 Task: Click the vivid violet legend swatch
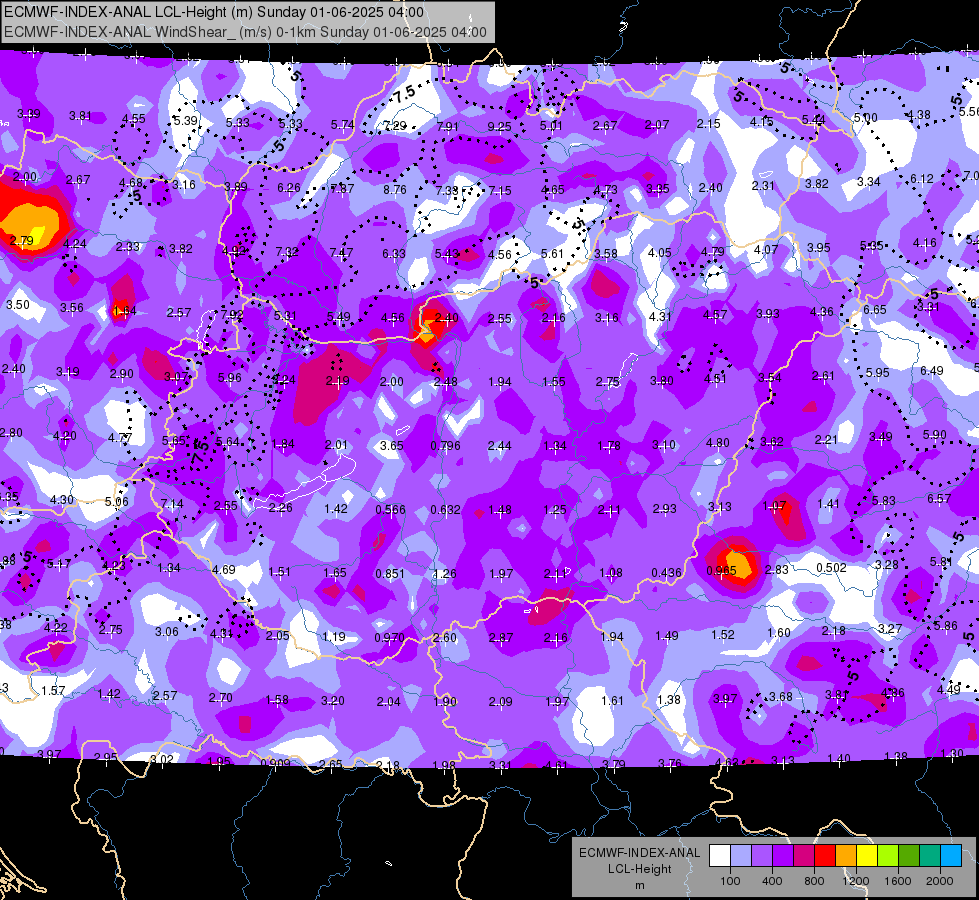[783, 856]
